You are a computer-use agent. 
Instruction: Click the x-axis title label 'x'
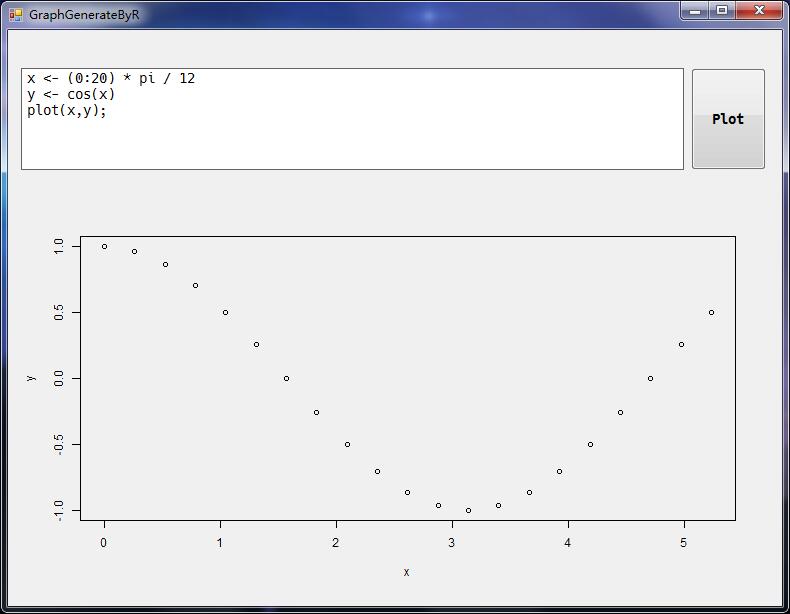407,572
